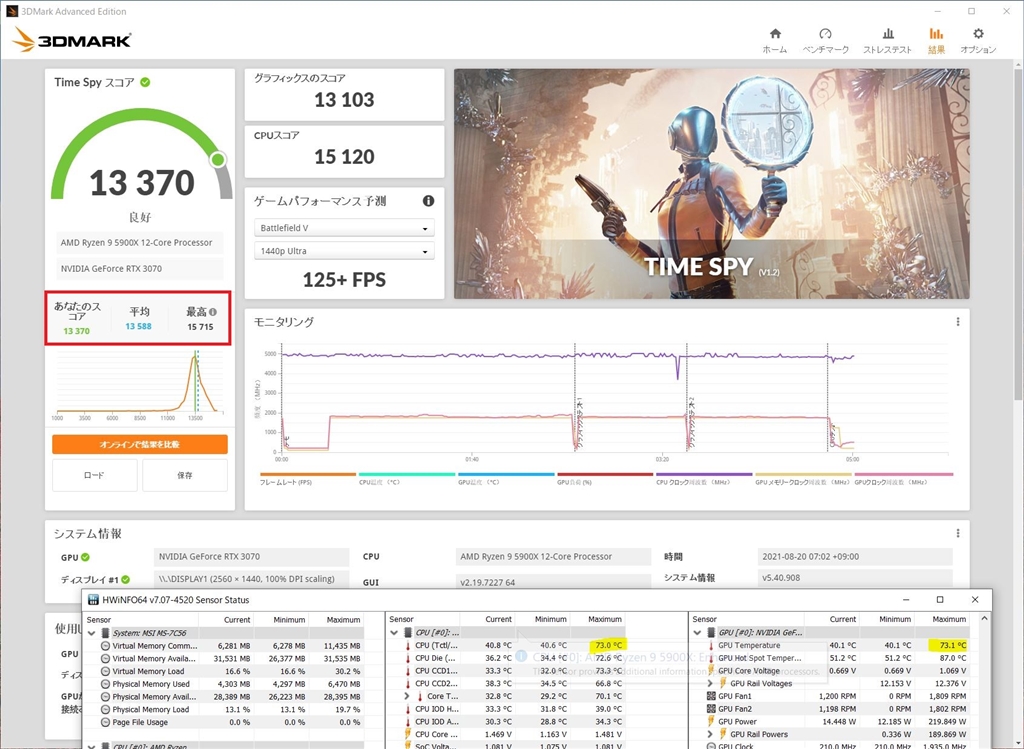The width and height of the screenshot is (1024, 749).
Task: Expand the GPU Rail Voltages row
Action: pos(710,683)
